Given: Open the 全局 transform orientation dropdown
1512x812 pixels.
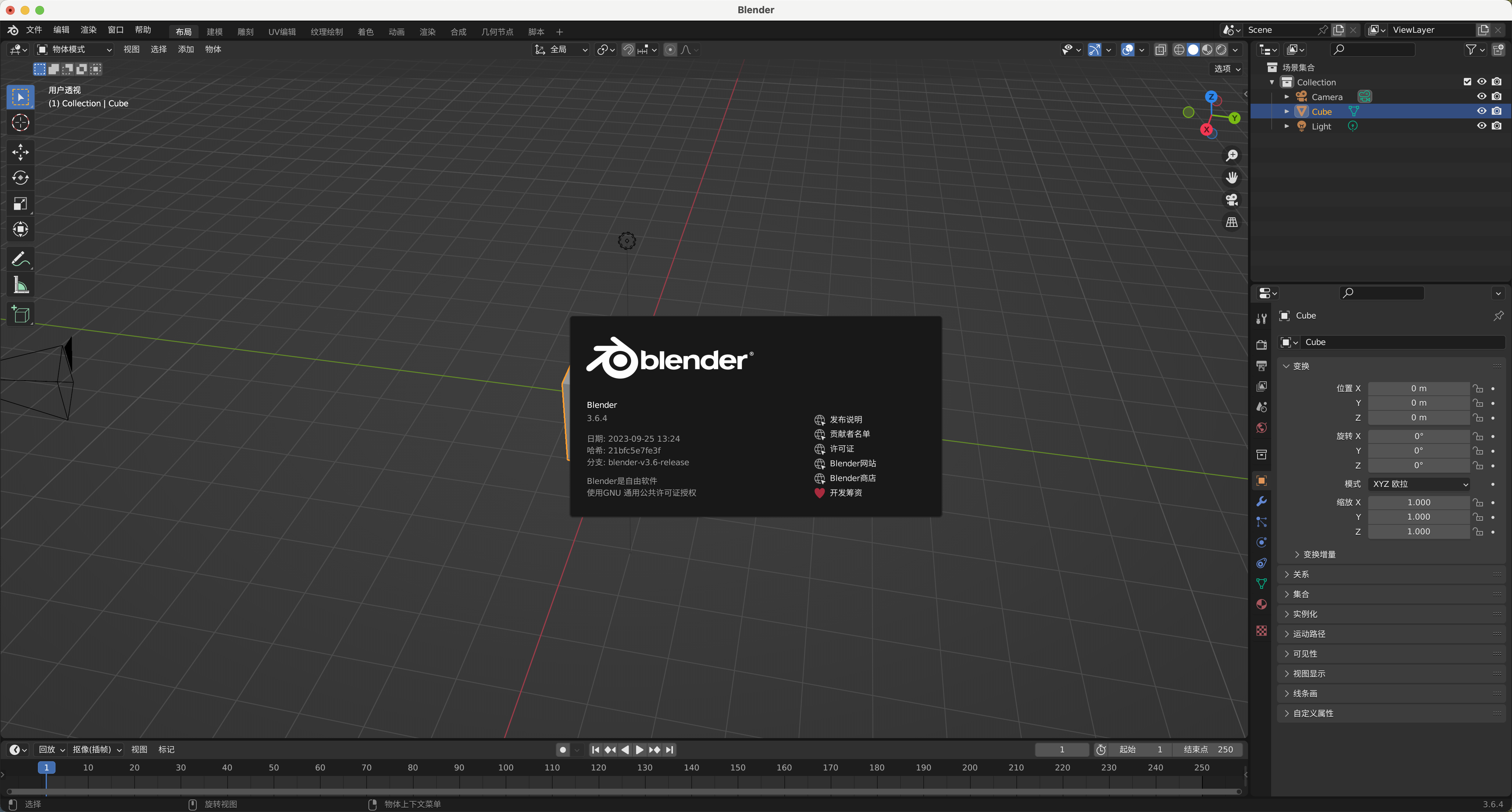Looking at the screenshot, I should [560, 50].
